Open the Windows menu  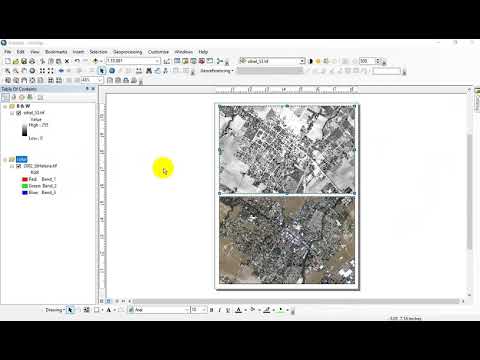click(184, 52)
